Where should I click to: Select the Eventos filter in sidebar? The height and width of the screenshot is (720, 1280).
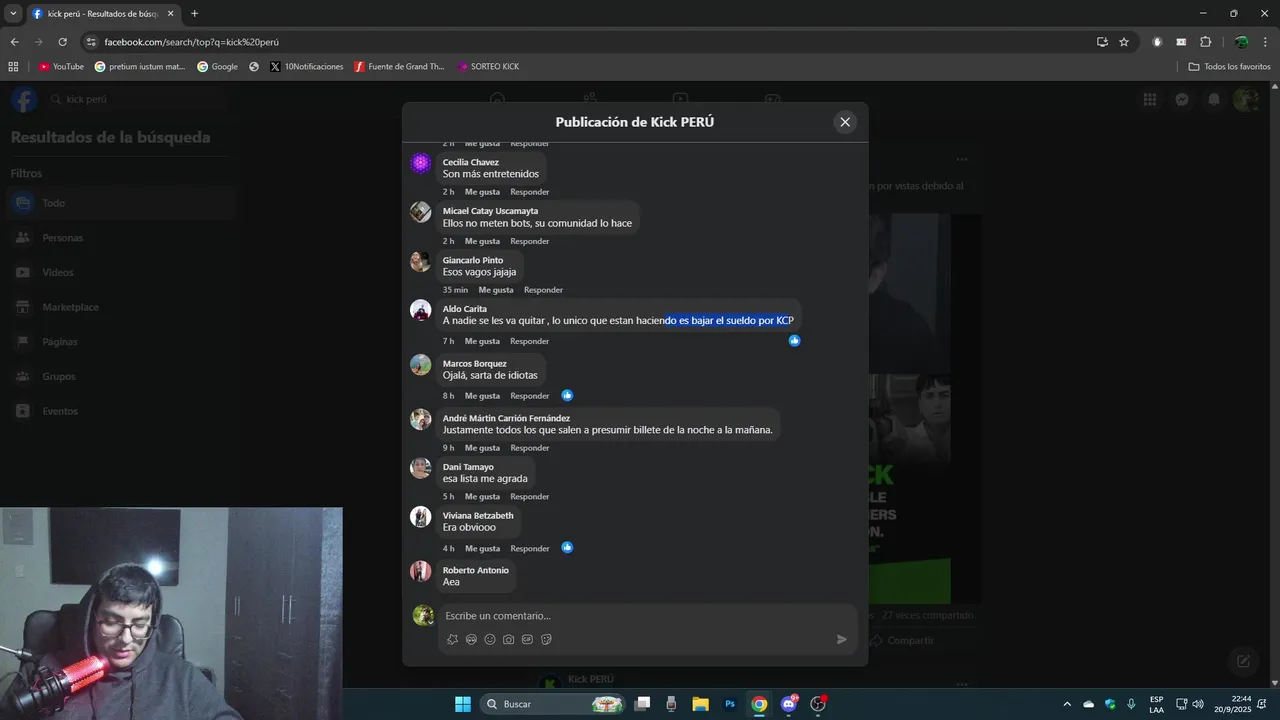coord(120,411)
